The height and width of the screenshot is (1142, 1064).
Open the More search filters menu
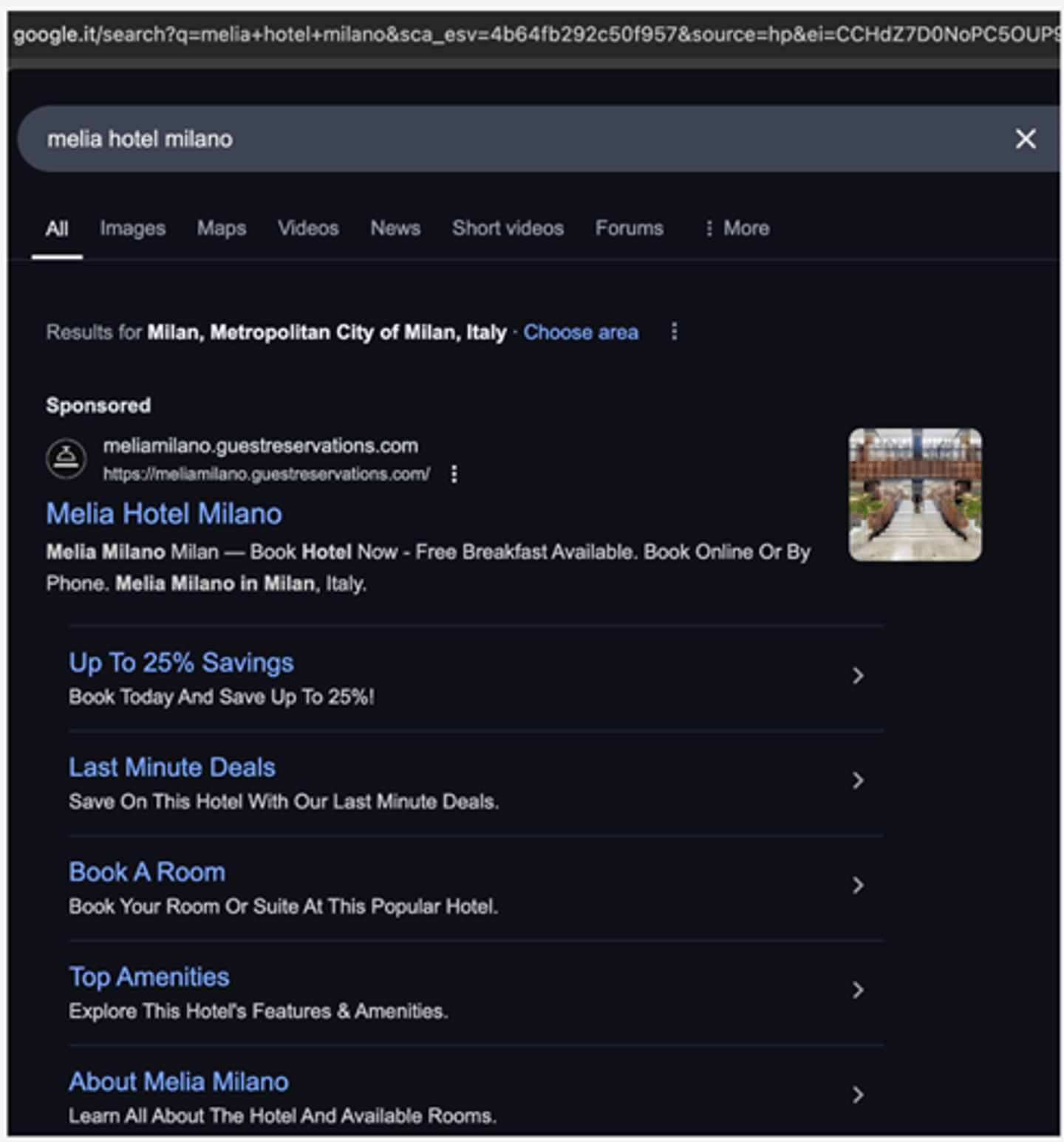coord(737,228)
